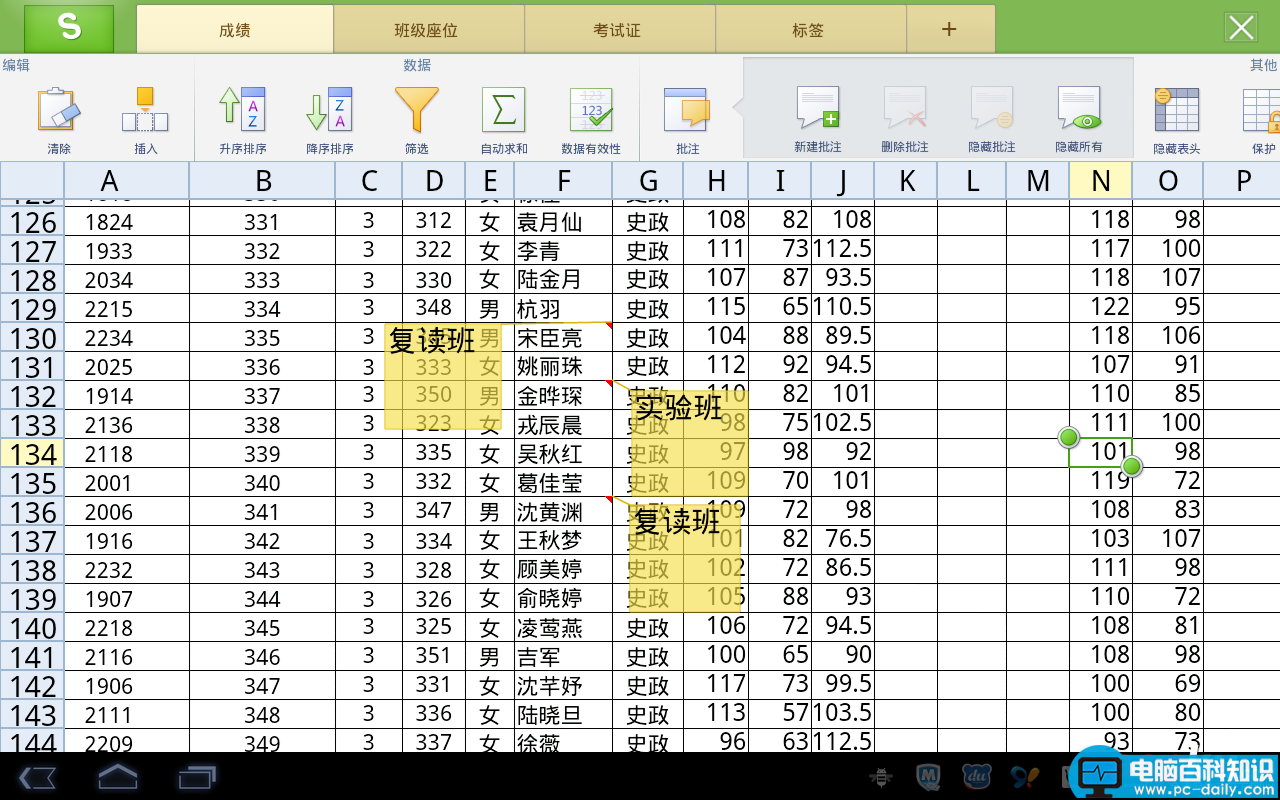Open the 筛选 filter funnel

416,110
